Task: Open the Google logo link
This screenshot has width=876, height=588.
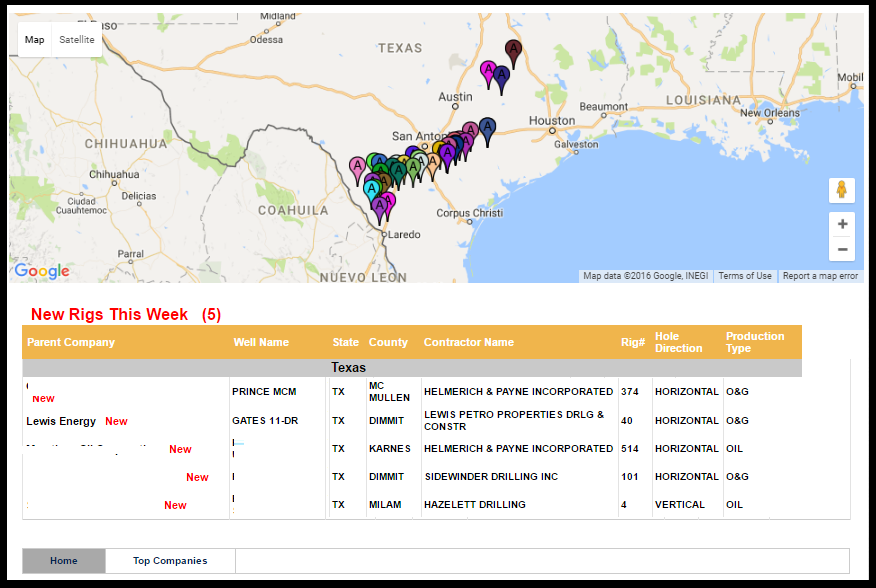Action: click(42, 271)
